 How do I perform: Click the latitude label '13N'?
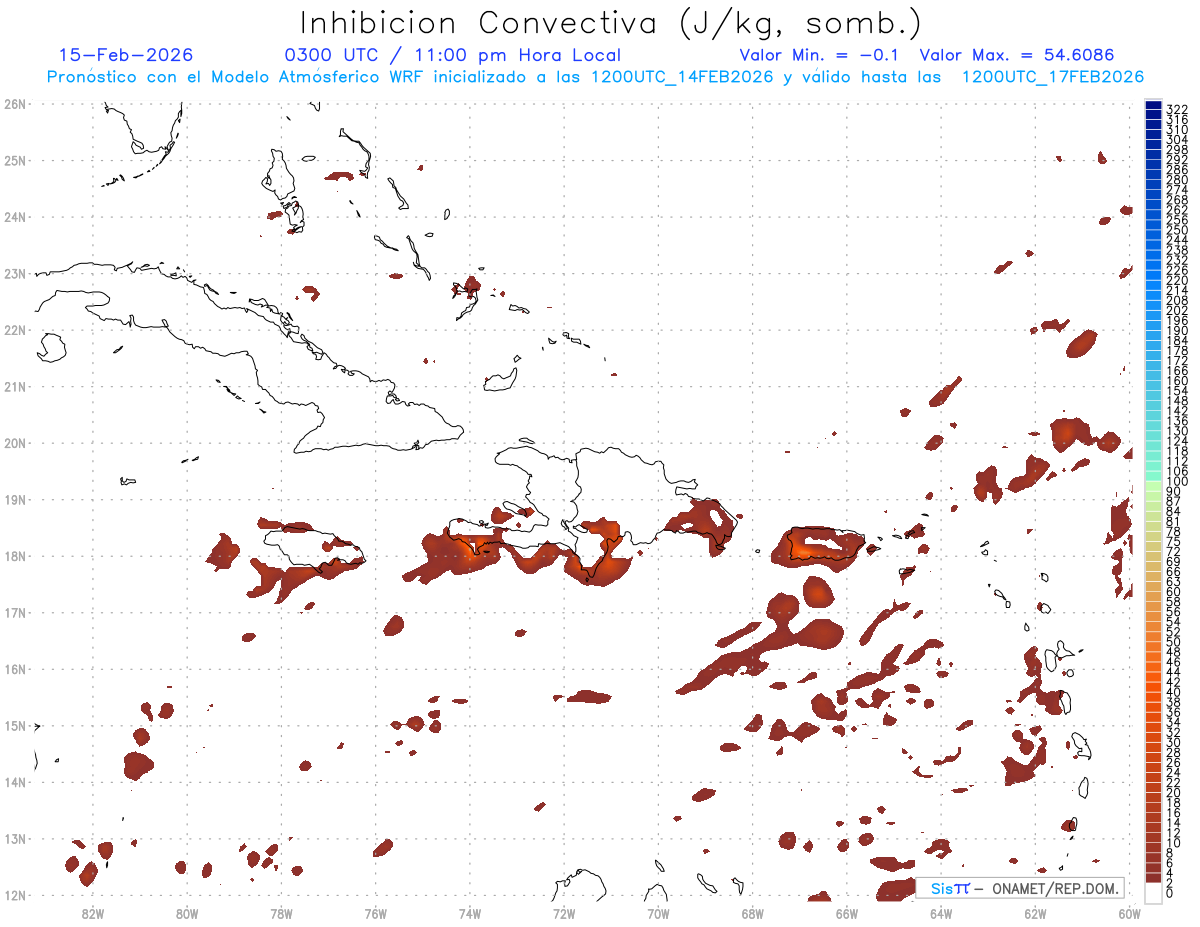coord(14,839)
